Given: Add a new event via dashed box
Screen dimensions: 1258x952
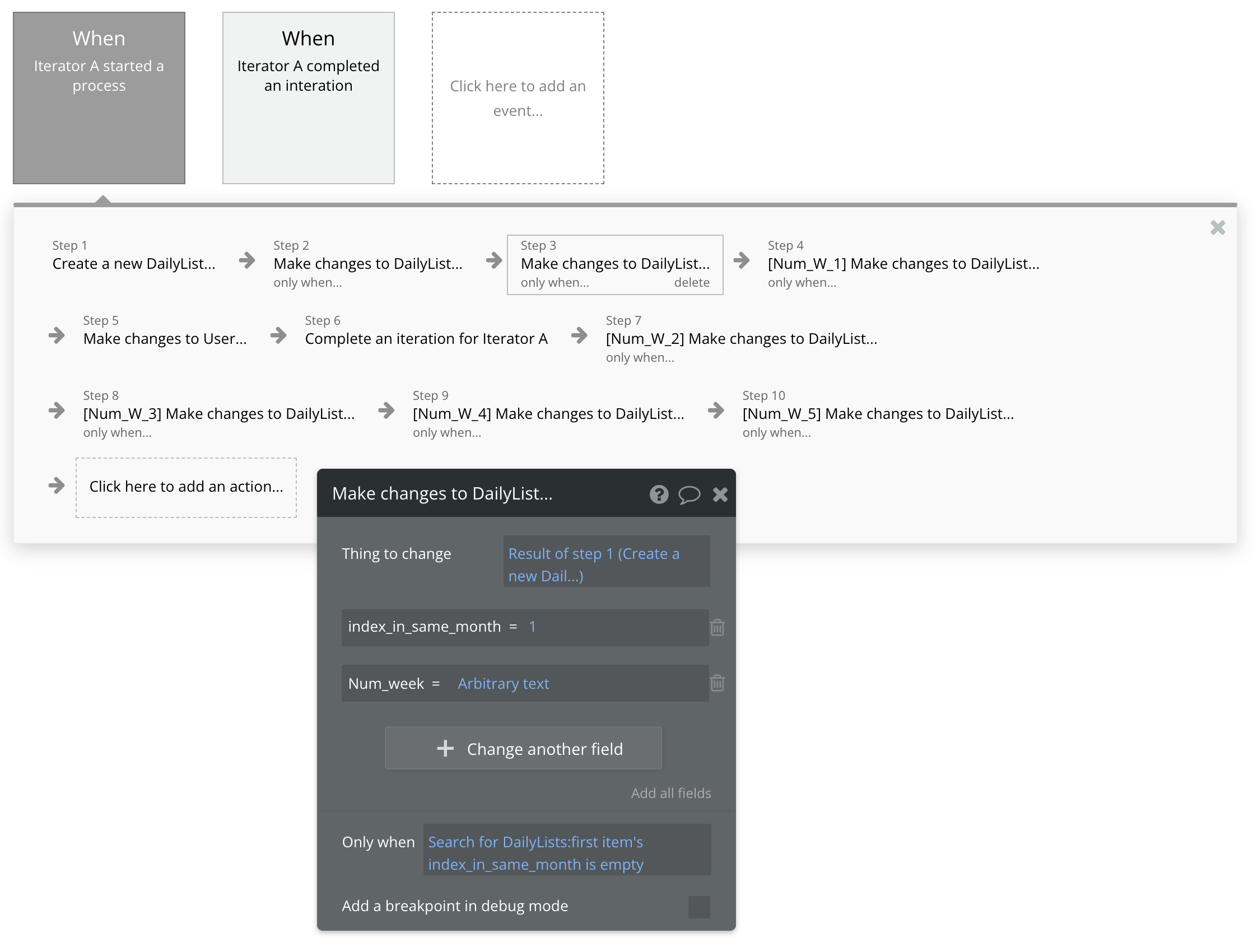Looking at the screenshot, I should (x=518, y=98).
